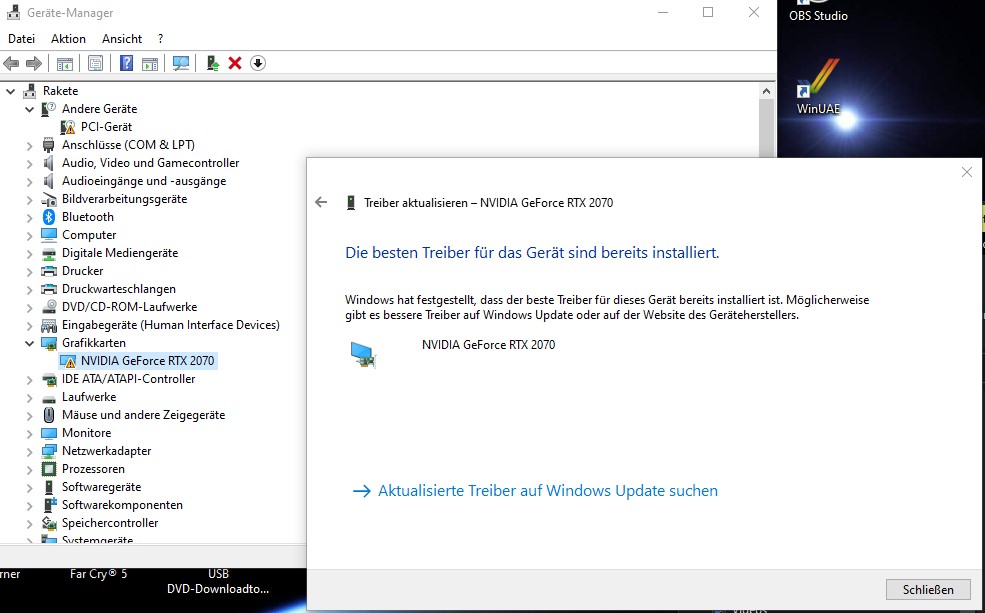The image size is (985, 613).
Task: Click the IDE ATA/ATAPI-Controller icon
Action: 48,379
